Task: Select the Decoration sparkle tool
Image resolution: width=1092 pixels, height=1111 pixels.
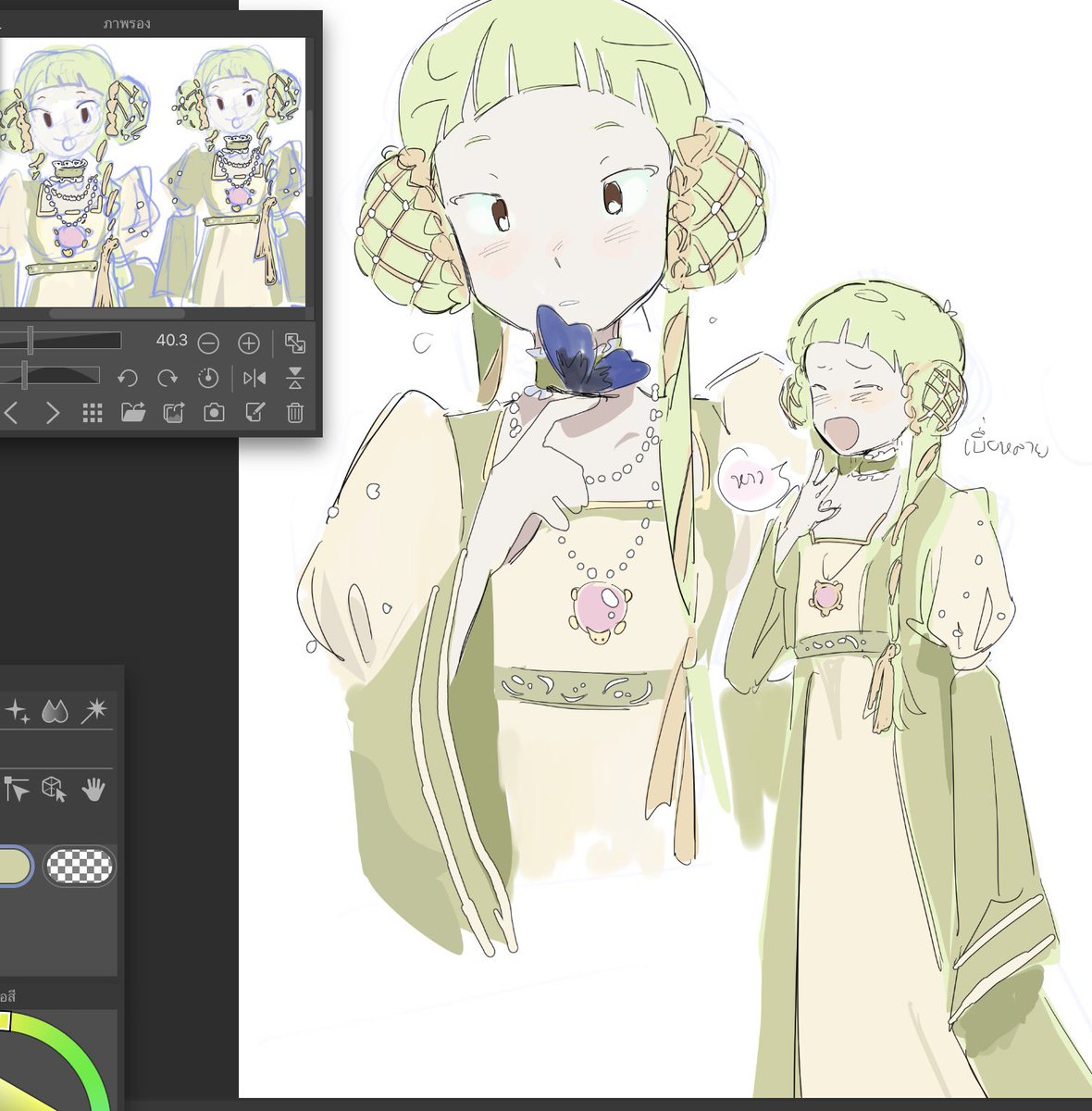Action: pyautogui.click(x=17, y=711)
